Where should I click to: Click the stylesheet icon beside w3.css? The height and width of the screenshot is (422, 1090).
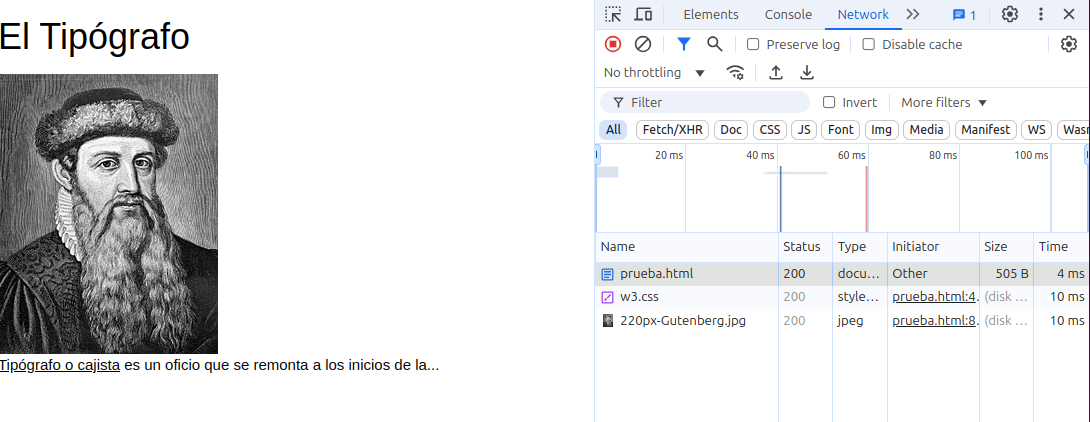click(608, 298)
